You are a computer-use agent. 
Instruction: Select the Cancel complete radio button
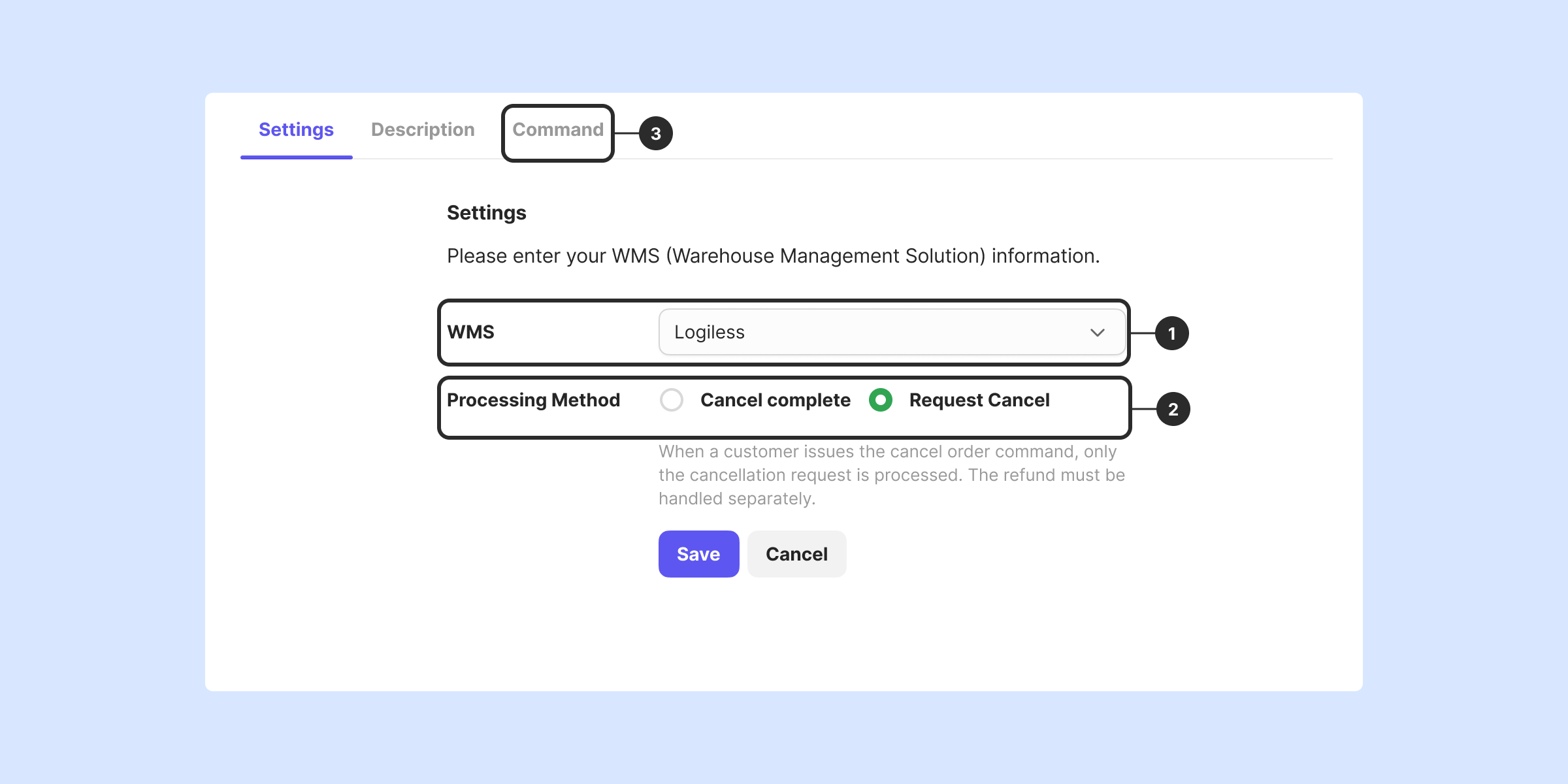[x=672, y=400]
